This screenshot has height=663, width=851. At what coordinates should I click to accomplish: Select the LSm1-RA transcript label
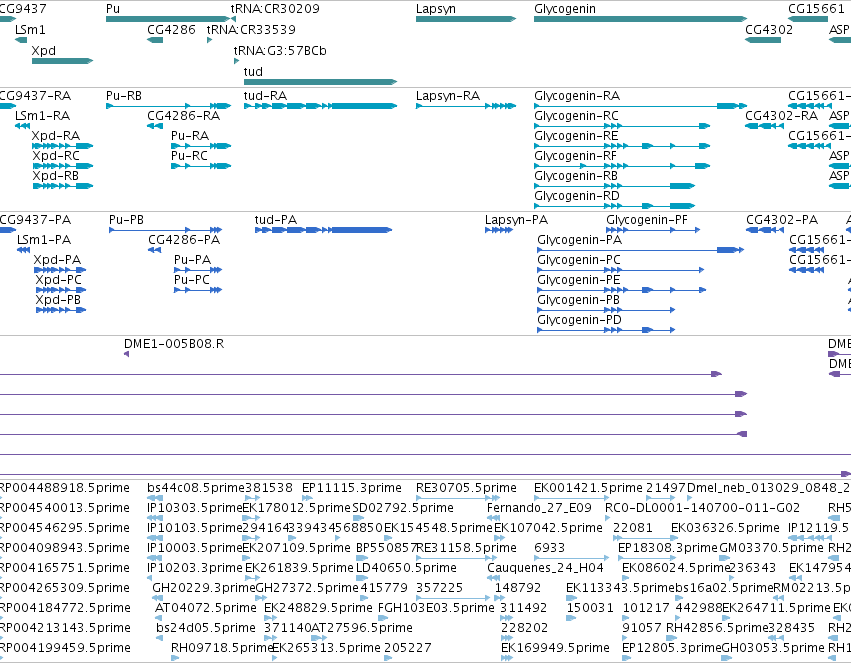pos(42,116)
